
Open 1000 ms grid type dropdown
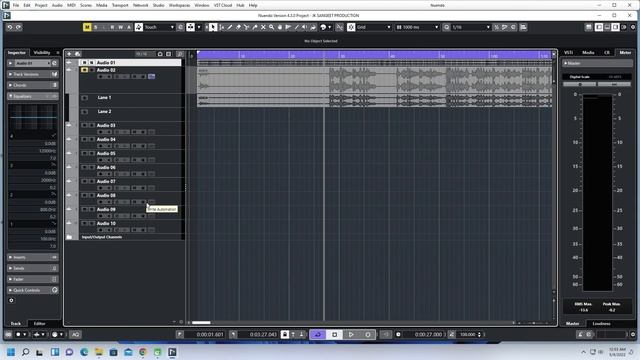417,27
